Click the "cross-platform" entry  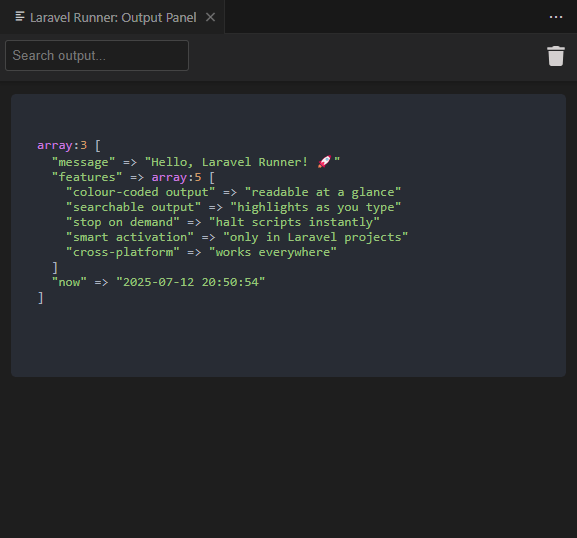pyautogui.click(x=201, y=252)
